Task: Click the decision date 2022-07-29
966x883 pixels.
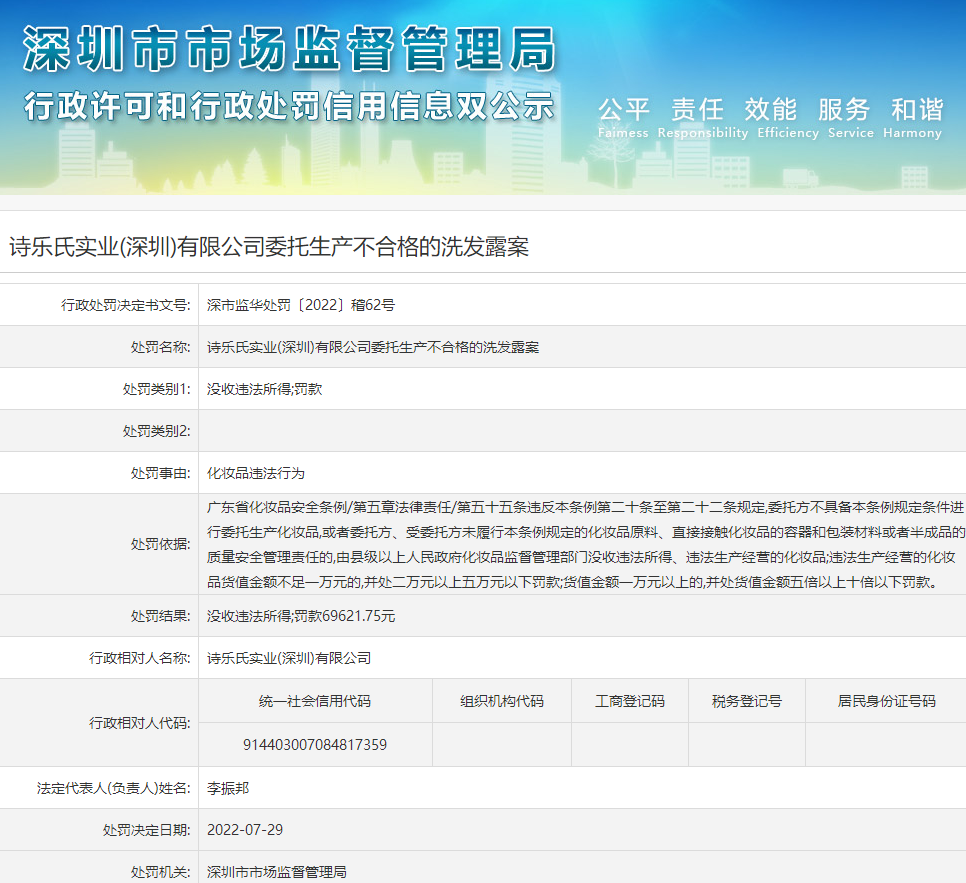Action: [x=245, y=830]
